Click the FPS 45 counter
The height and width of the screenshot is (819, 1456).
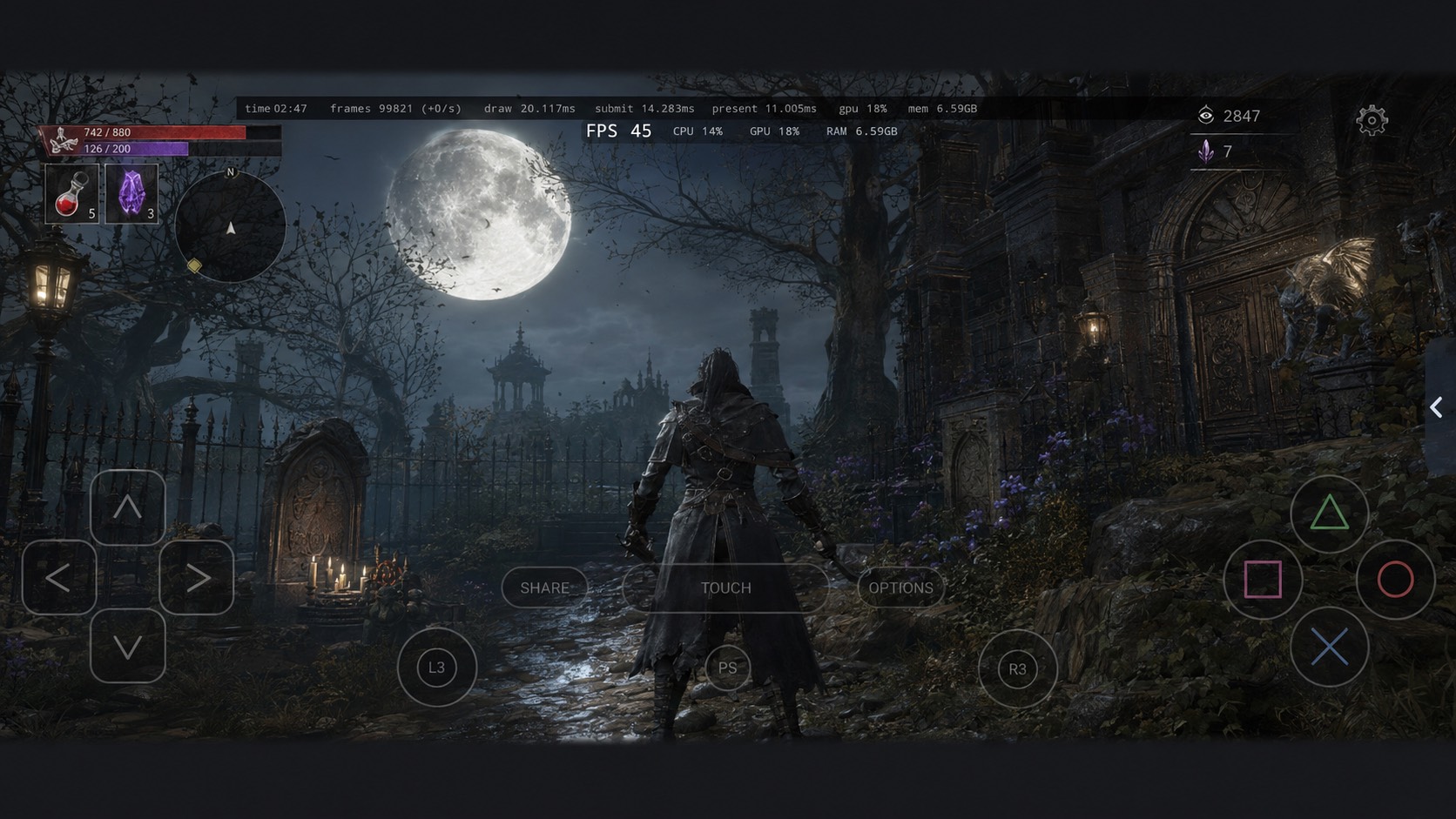click(x=618, y=131)
